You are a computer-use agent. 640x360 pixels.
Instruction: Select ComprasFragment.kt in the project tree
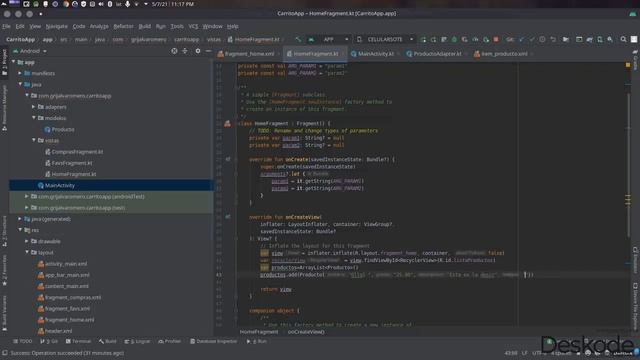click(74, 152)
